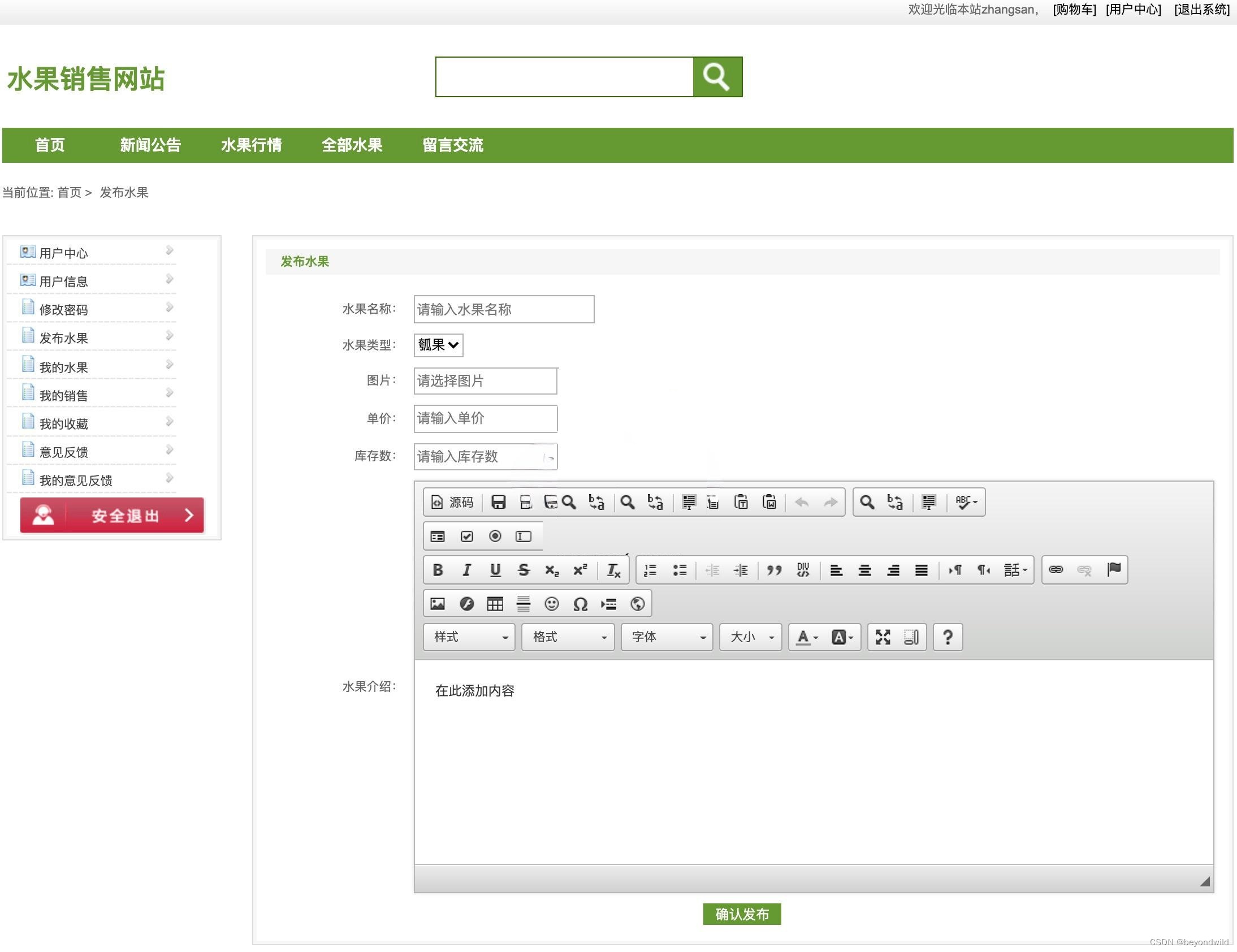1237x952 pixels.
Task: Insert image via editor toolbar icon
Action: (437, 604)
